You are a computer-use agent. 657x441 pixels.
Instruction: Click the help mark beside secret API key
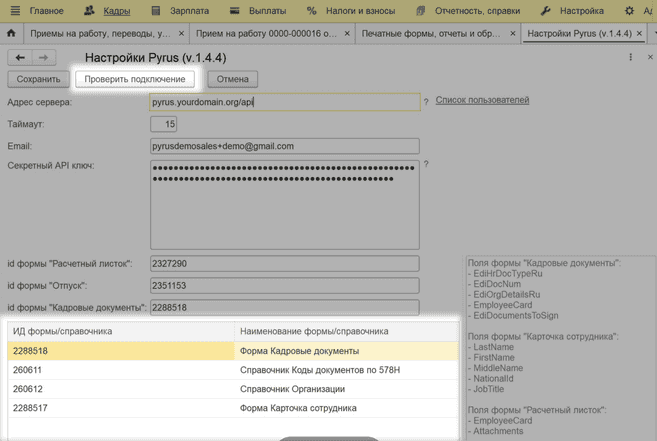pyautogui.click(x=426, y=165)
